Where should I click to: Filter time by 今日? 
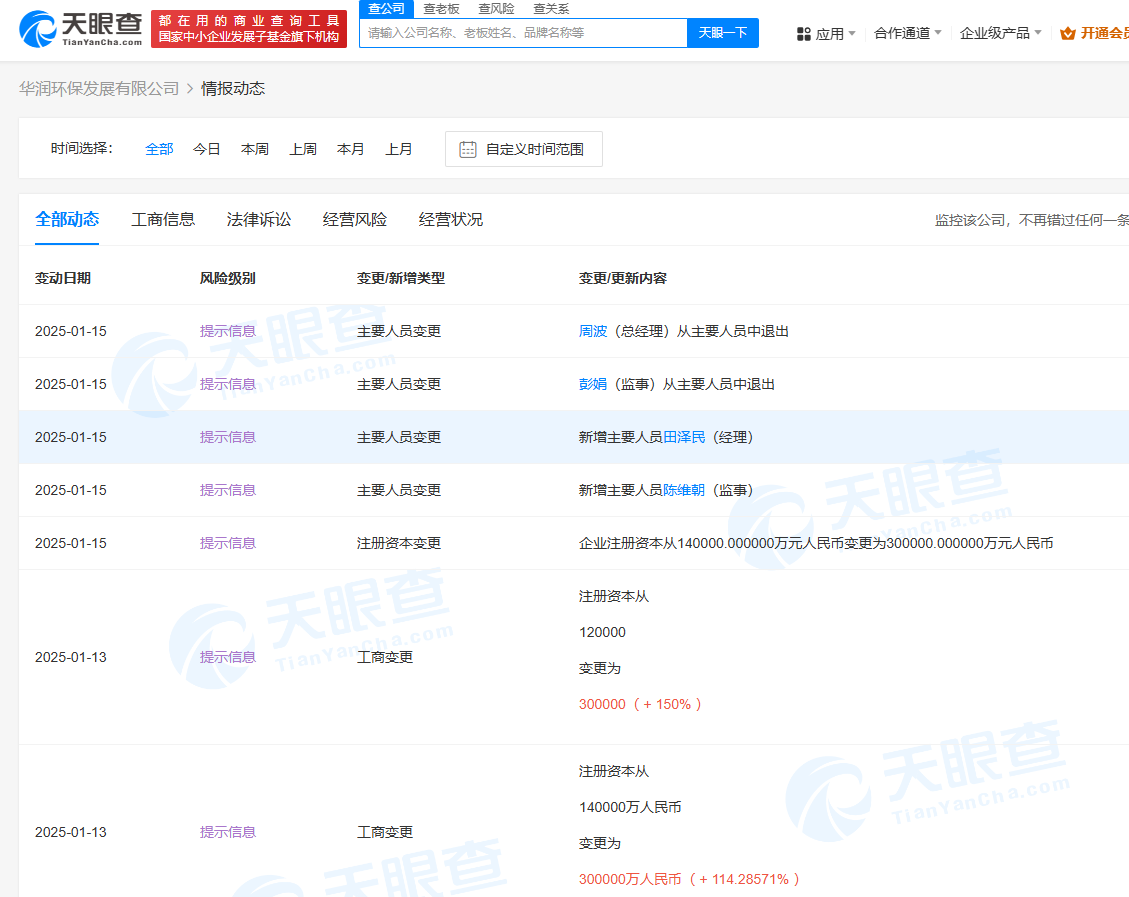coord(207,149)
